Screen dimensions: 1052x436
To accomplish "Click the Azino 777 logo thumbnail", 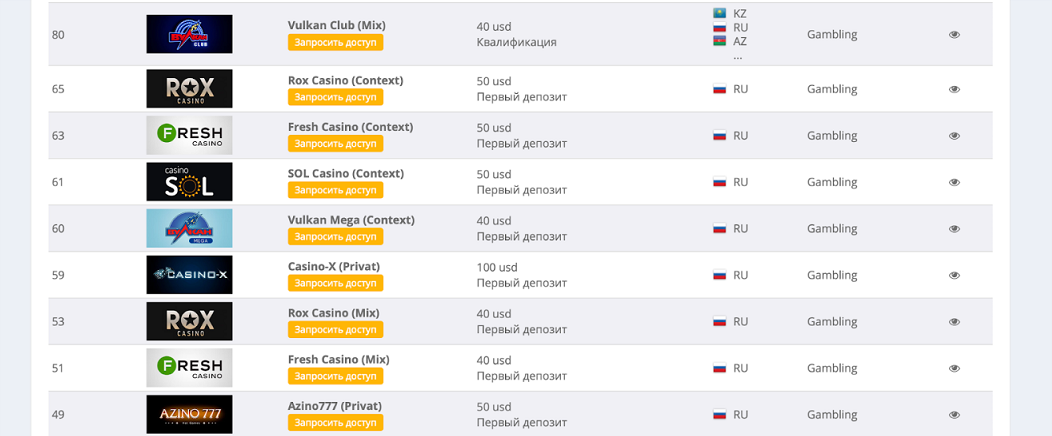I will tap(189, 415).
